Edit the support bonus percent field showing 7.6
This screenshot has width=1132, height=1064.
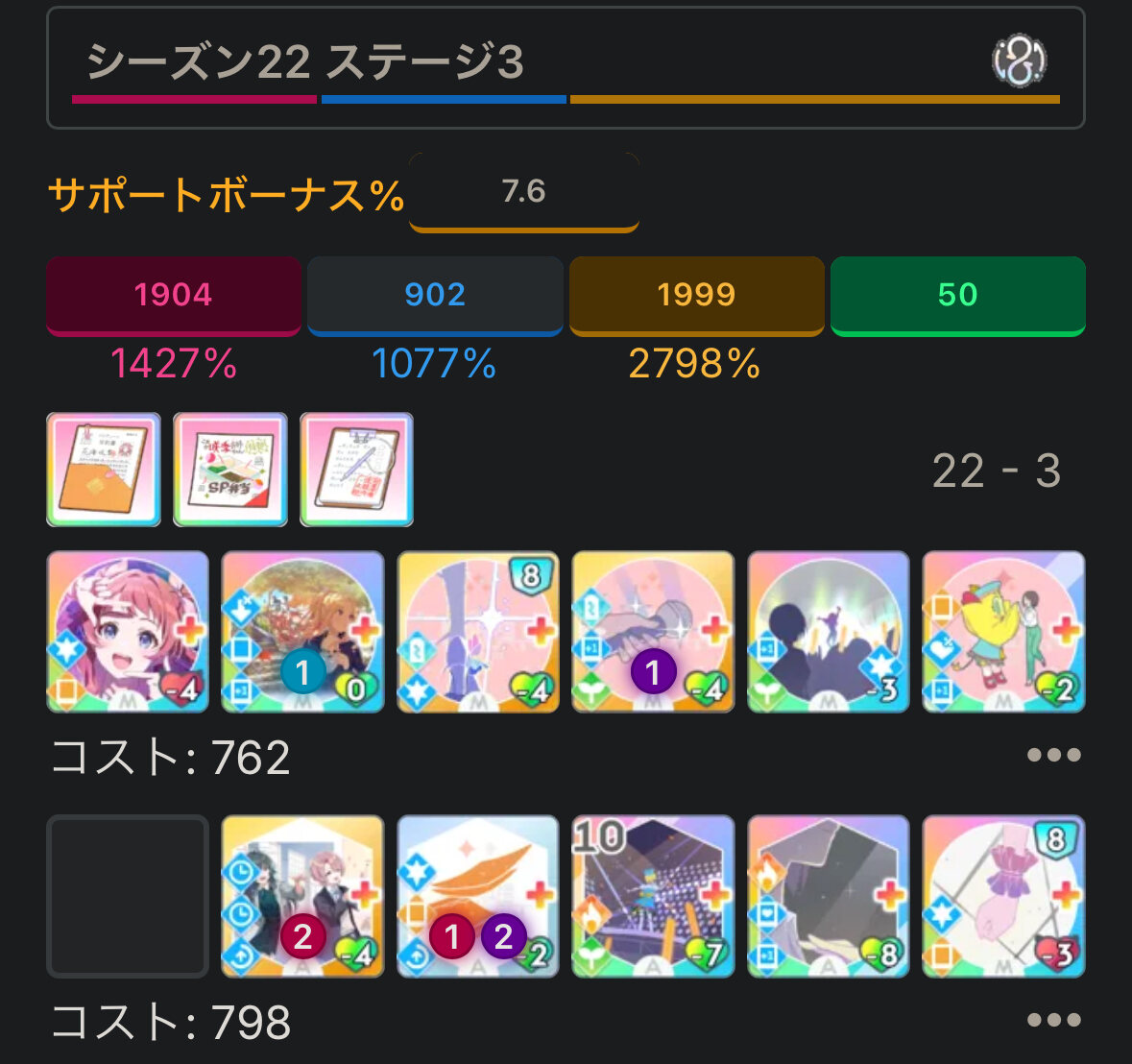click(524, 192)
